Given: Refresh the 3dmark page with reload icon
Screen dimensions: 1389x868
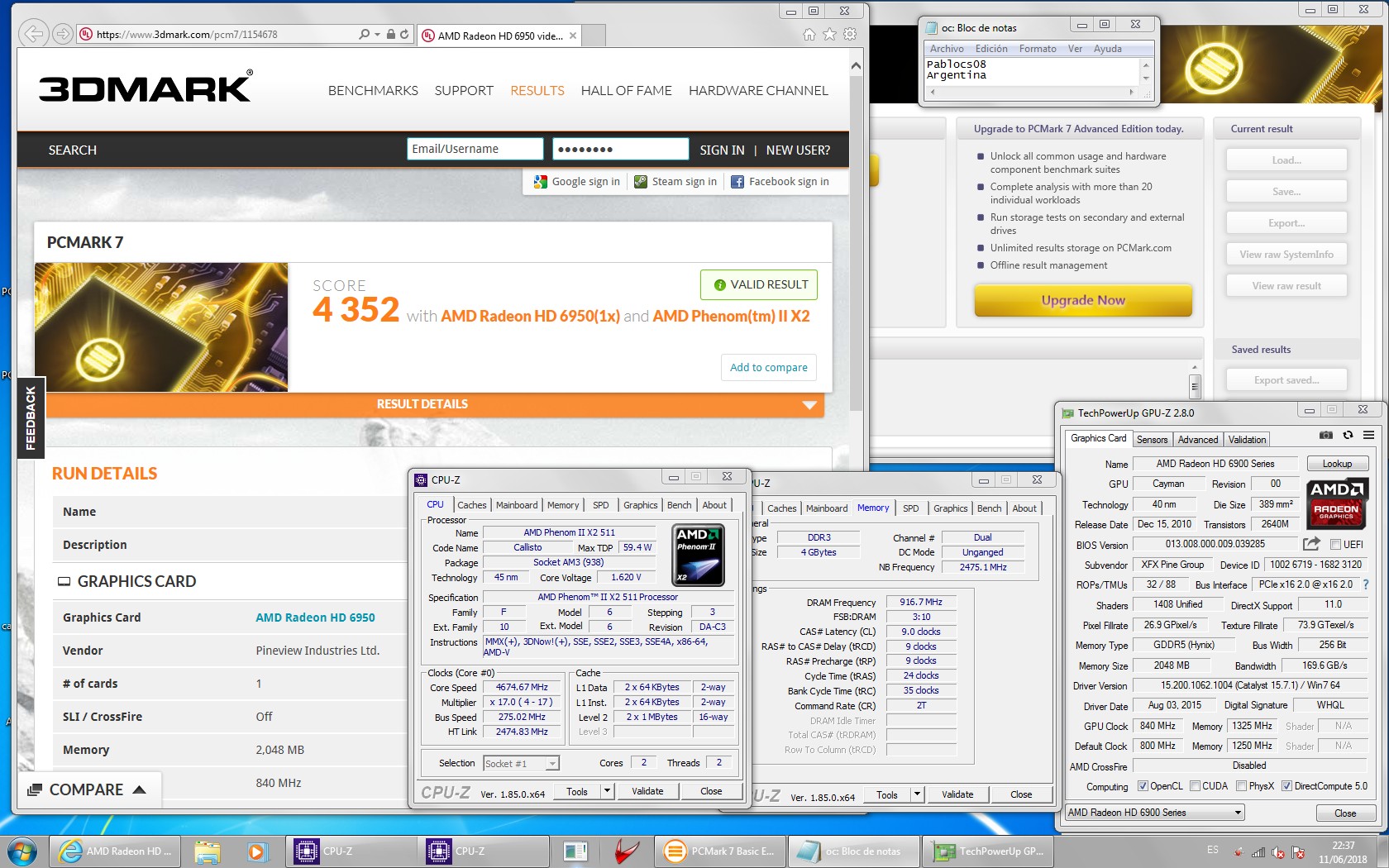Looking at the screenshot, I should 404,35.
